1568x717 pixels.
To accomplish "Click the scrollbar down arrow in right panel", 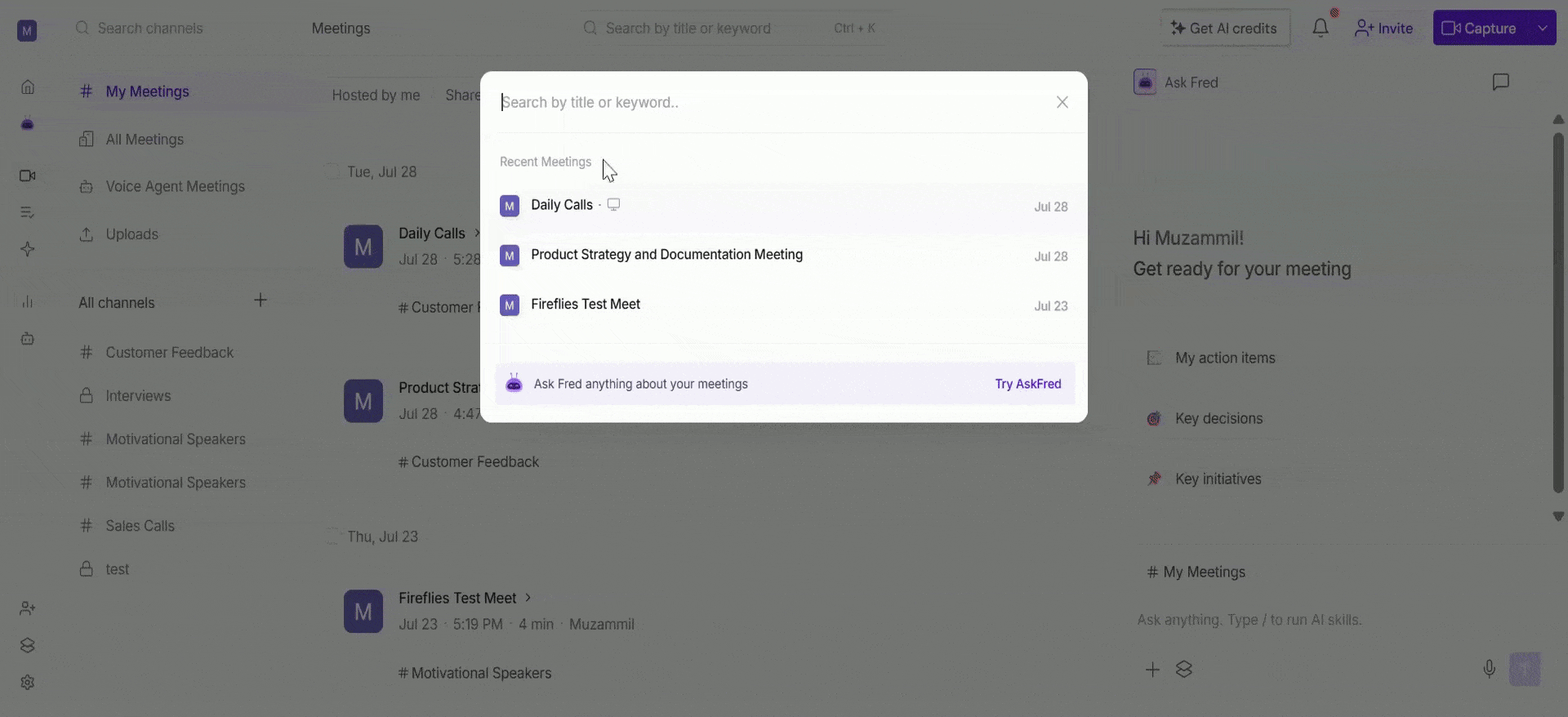I will coord(1558,516).
